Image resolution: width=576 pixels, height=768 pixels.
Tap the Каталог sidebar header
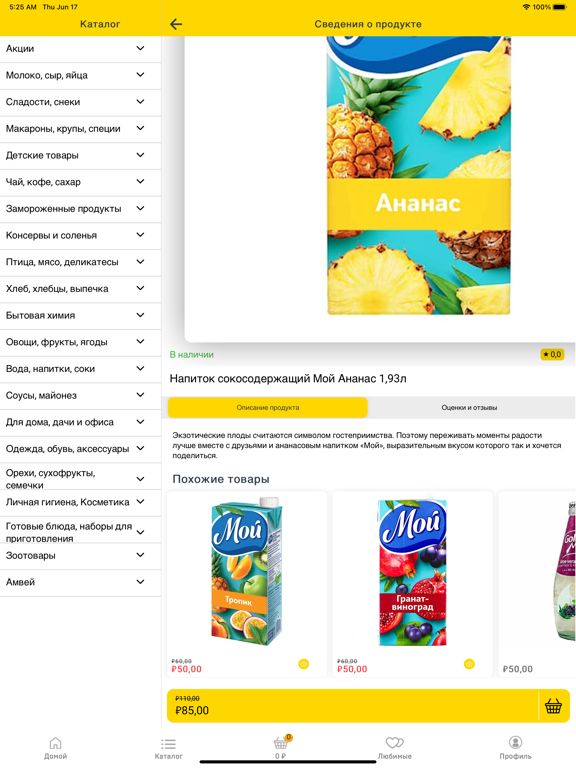[100, 24]
